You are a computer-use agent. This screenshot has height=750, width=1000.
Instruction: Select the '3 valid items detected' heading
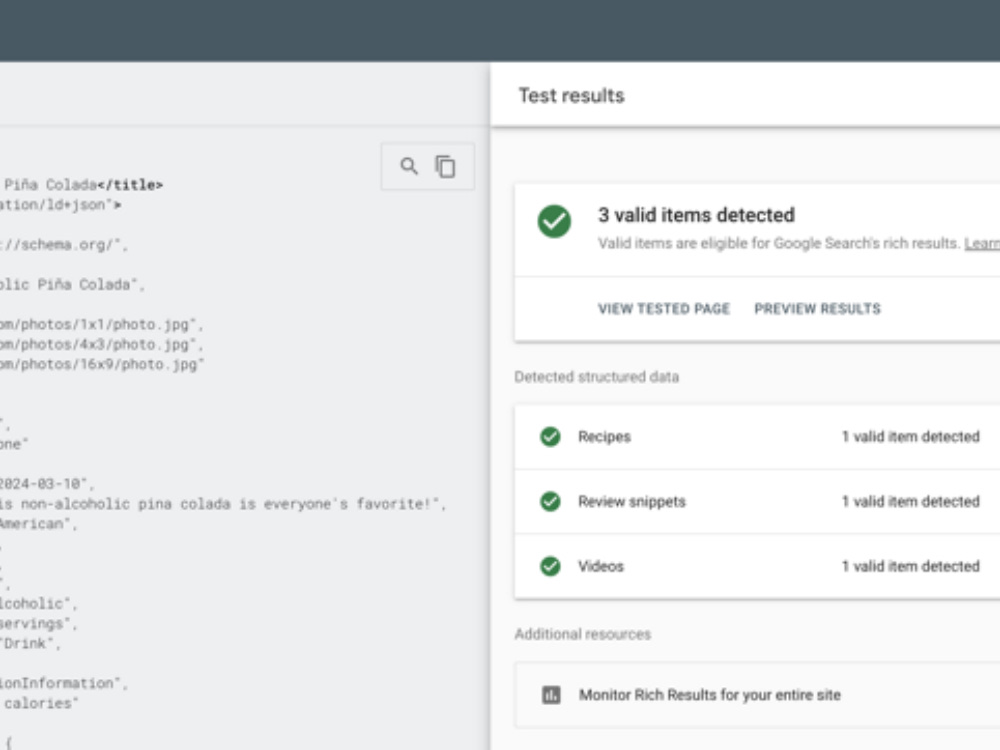click(696, 216)
